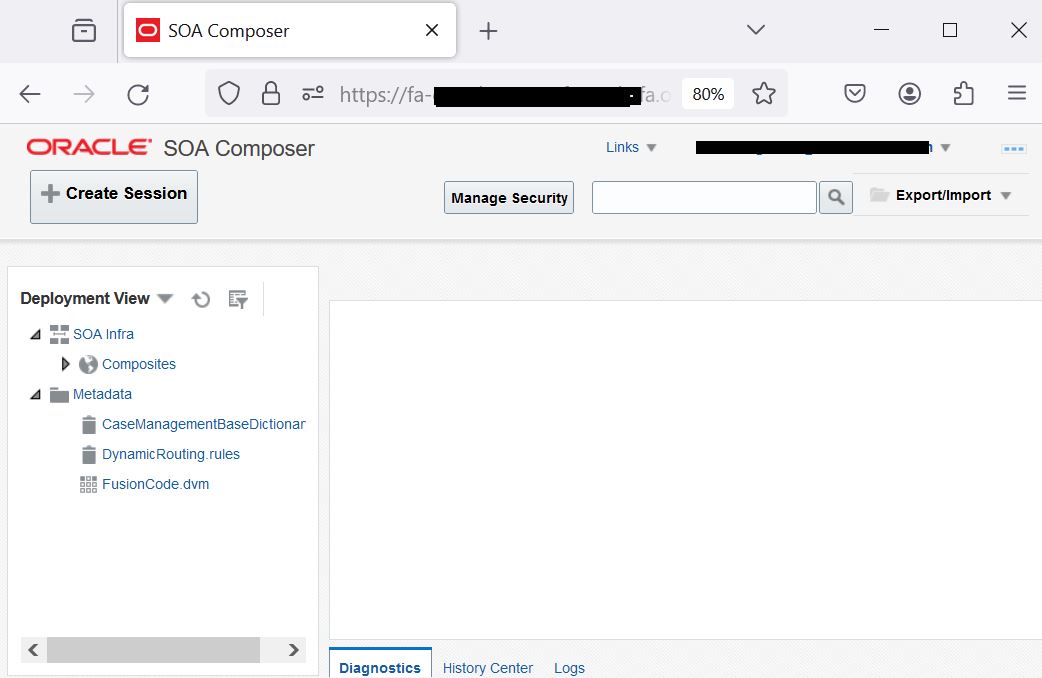Switch to the Diagnostics tab
This screenshot has height=678, width=1042.
pos(380,667)
